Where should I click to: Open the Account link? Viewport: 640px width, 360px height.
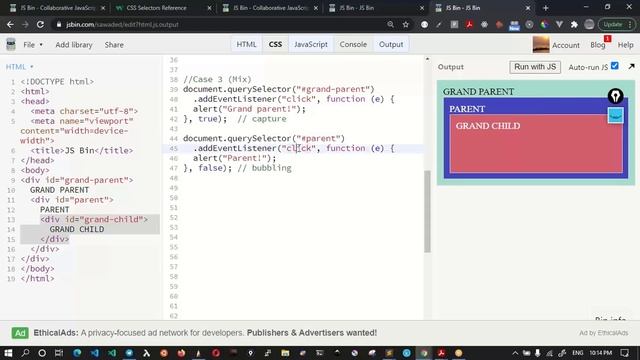pos(566,45)
